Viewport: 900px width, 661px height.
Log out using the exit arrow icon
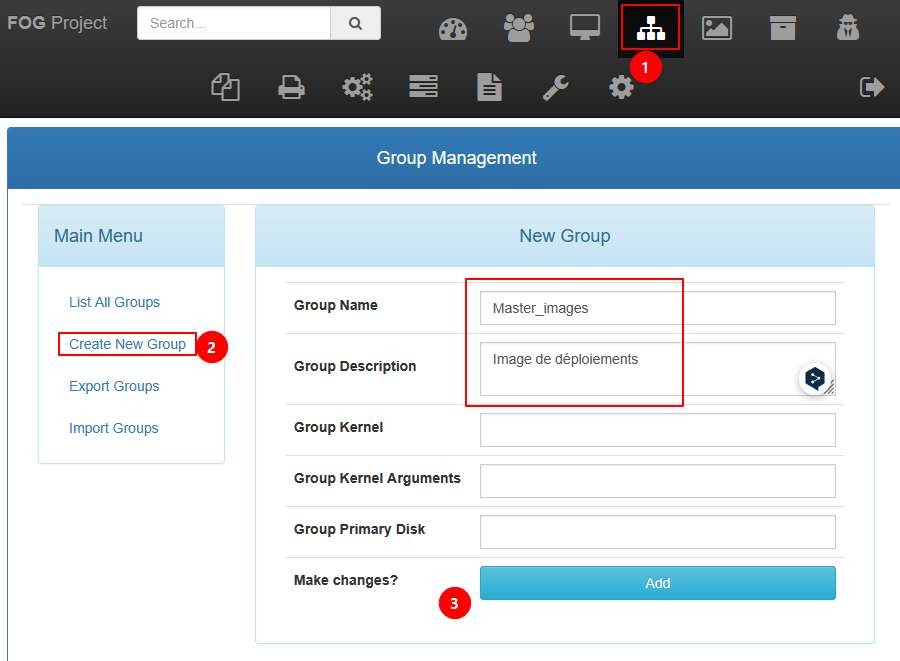[872, 88]
